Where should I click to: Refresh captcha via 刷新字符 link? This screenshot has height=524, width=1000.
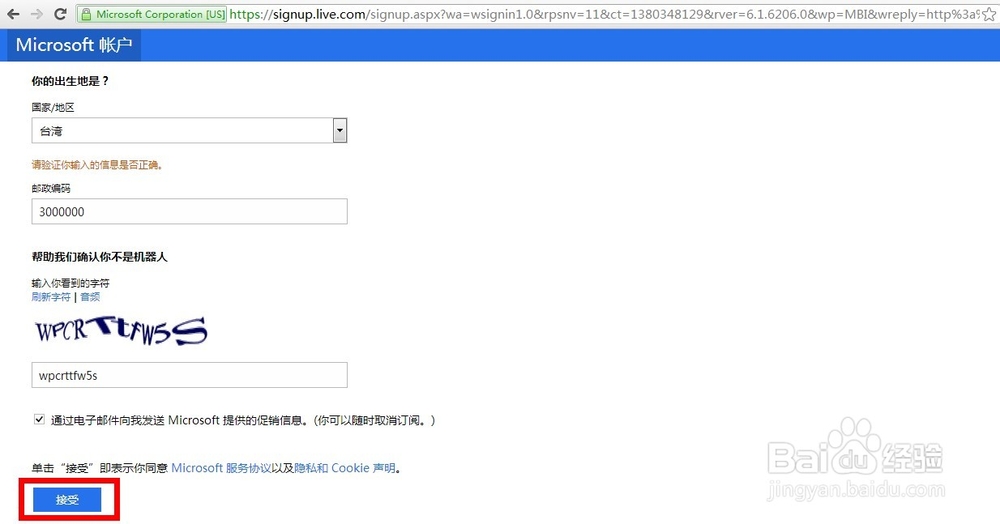click(51, 297)
